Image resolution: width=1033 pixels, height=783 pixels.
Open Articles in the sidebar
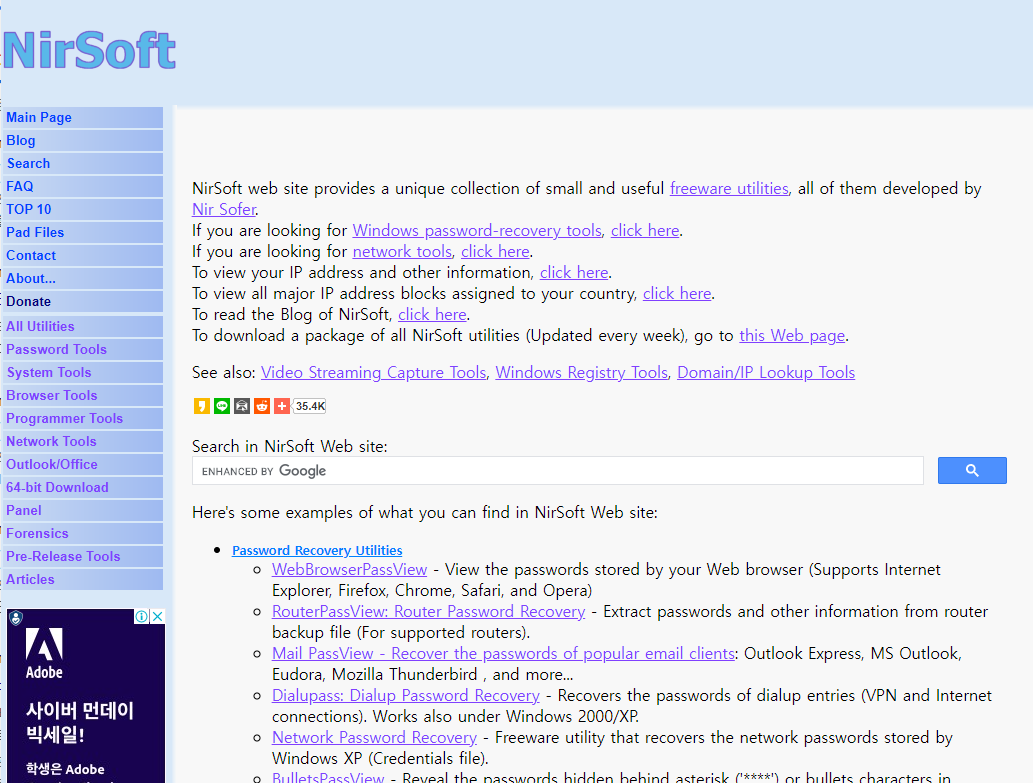[x=83, y=580]
